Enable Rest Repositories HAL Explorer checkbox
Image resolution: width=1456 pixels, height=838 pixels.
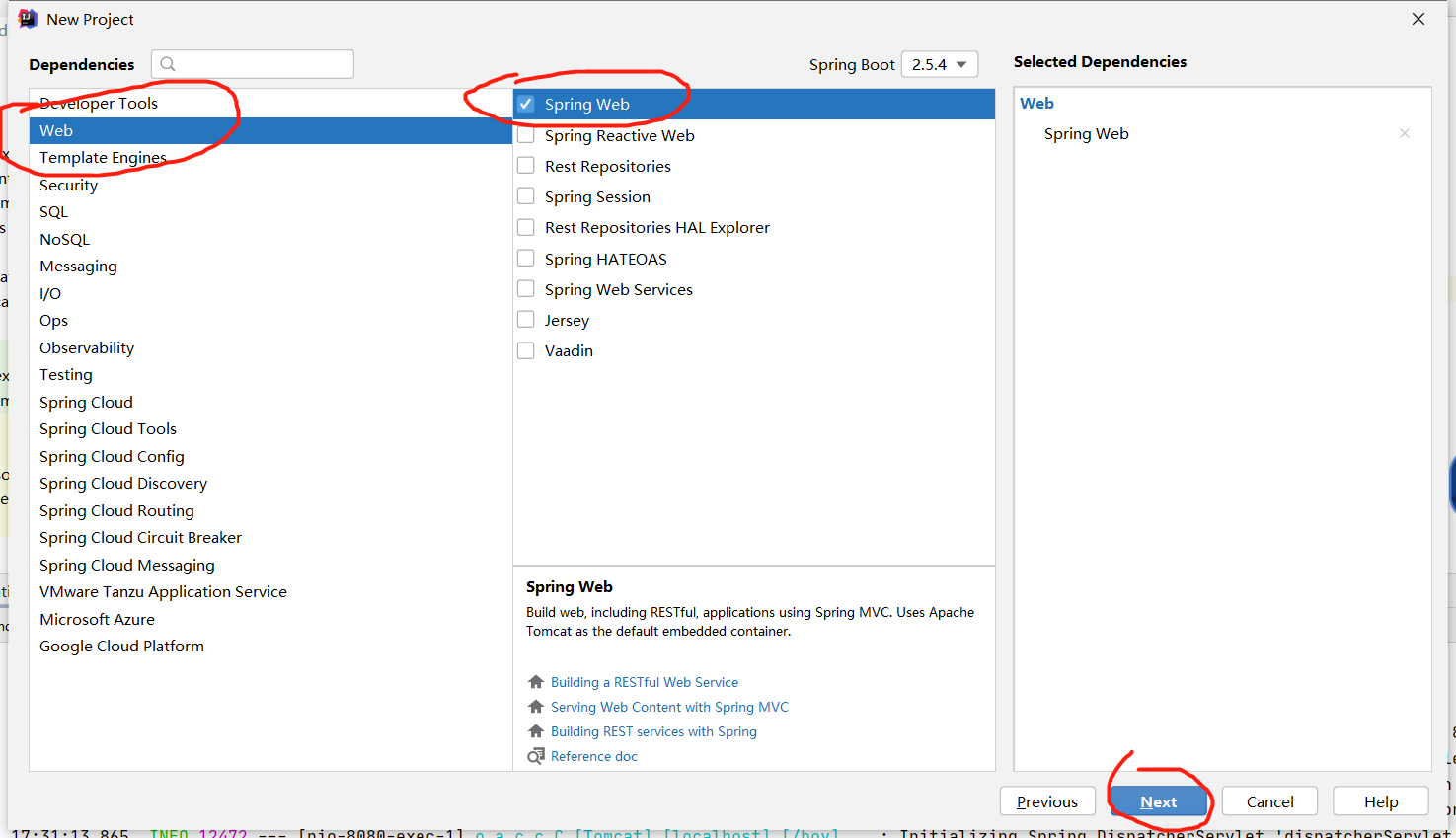pos(526,227)
